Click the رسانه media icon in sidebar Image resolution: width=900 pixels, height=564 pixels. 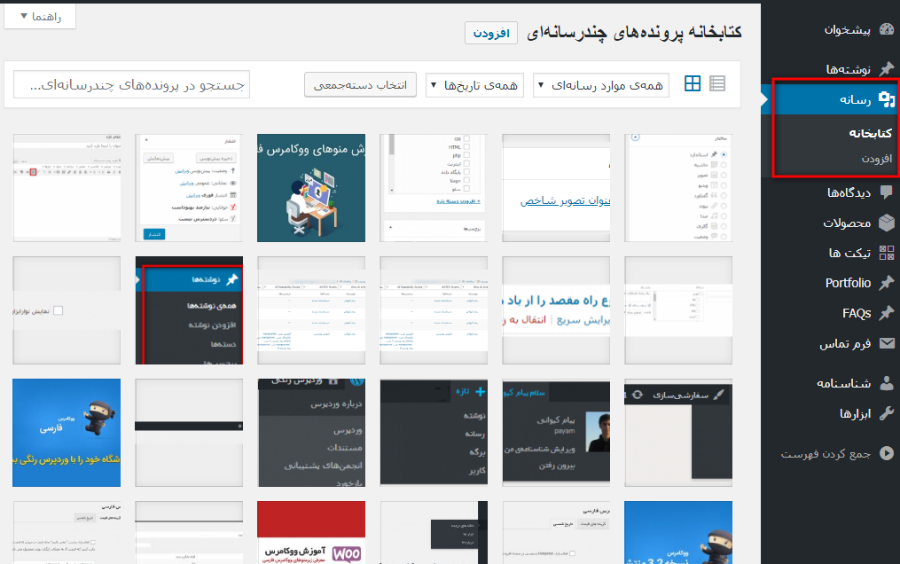point(886,99)
